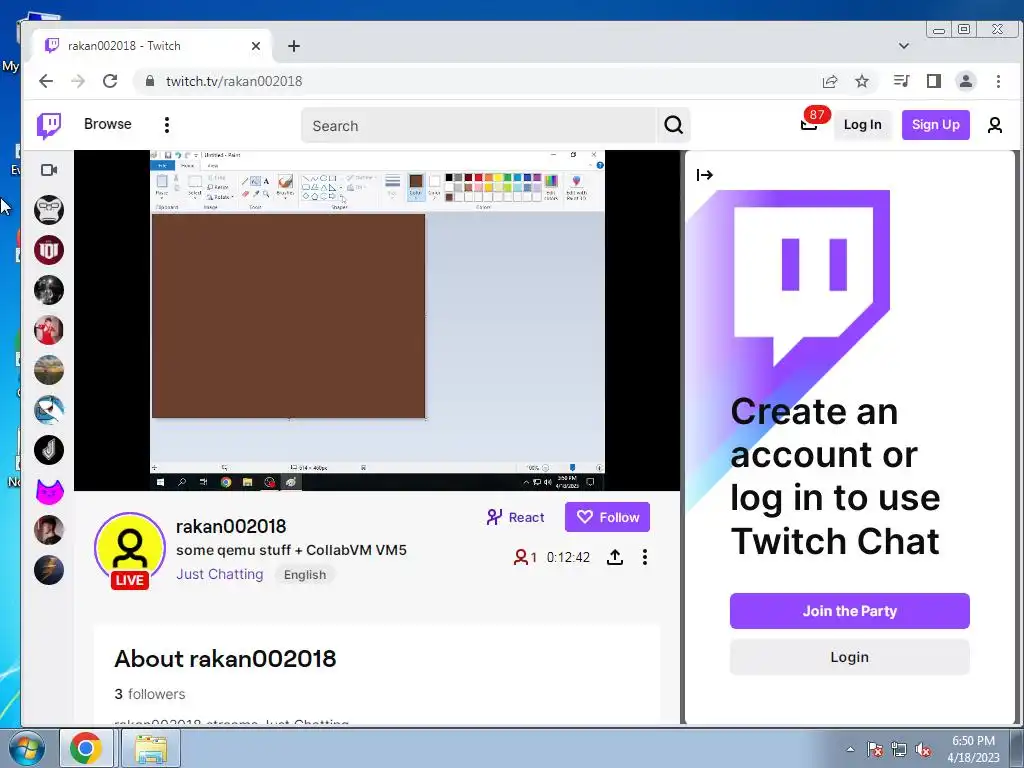The width and height of the screenshot is (1024, 768).
Task: Click the share page icon in address bar
Action: click(830, 81)
